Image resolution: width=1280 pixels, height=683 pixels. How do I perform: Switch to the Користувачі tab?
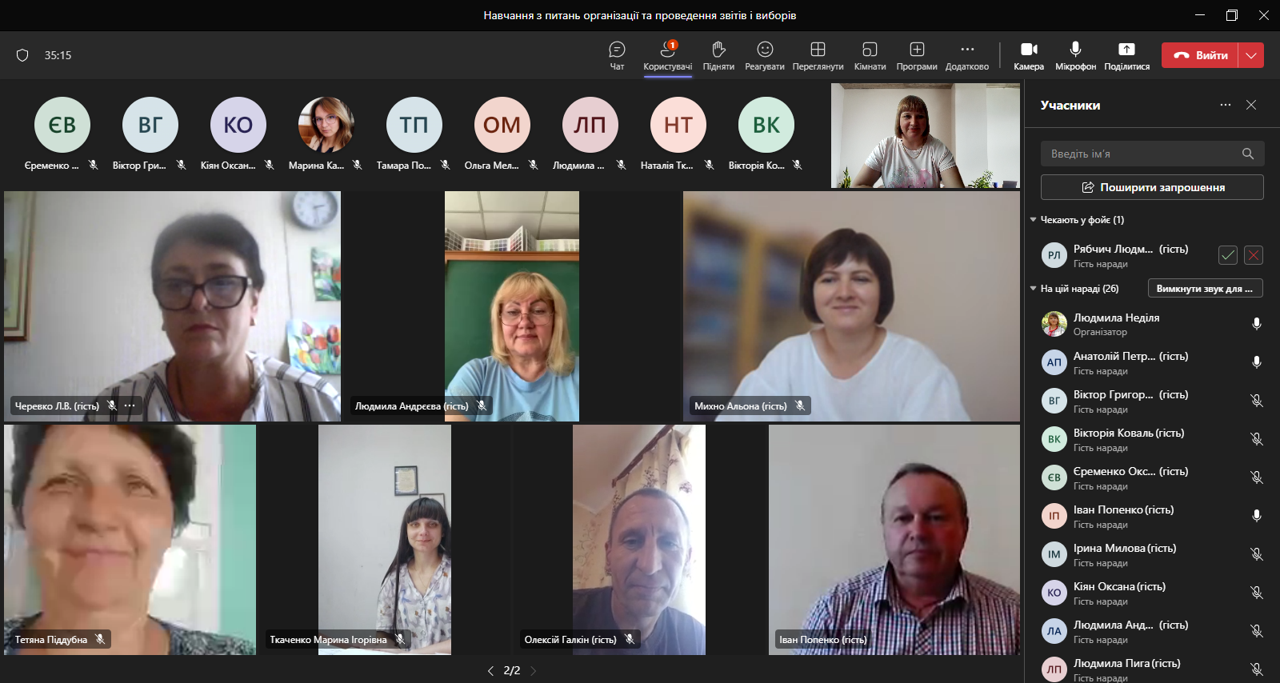[667, 55]
